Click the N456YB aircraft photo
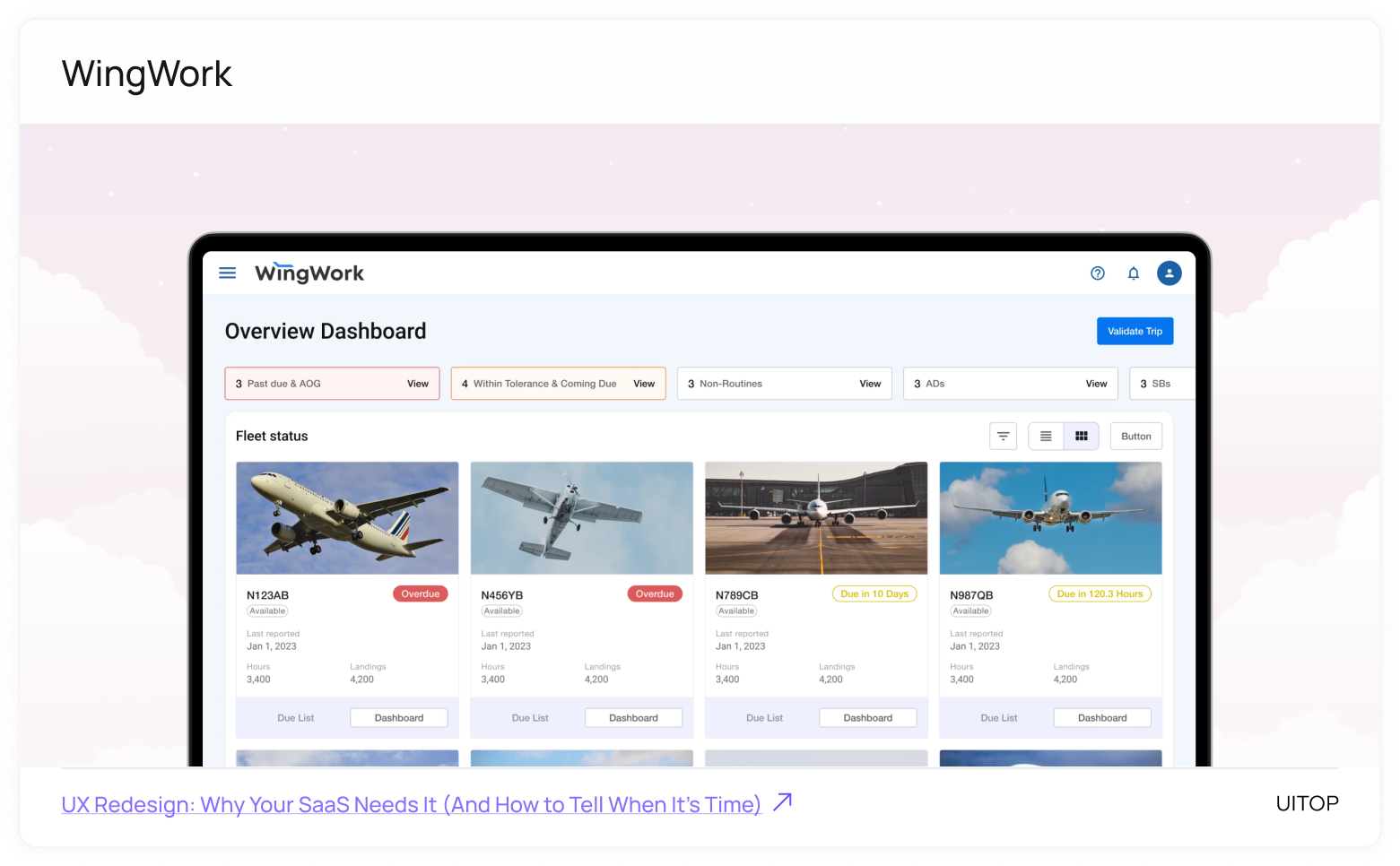1400x866 pixels. [582, 518]
